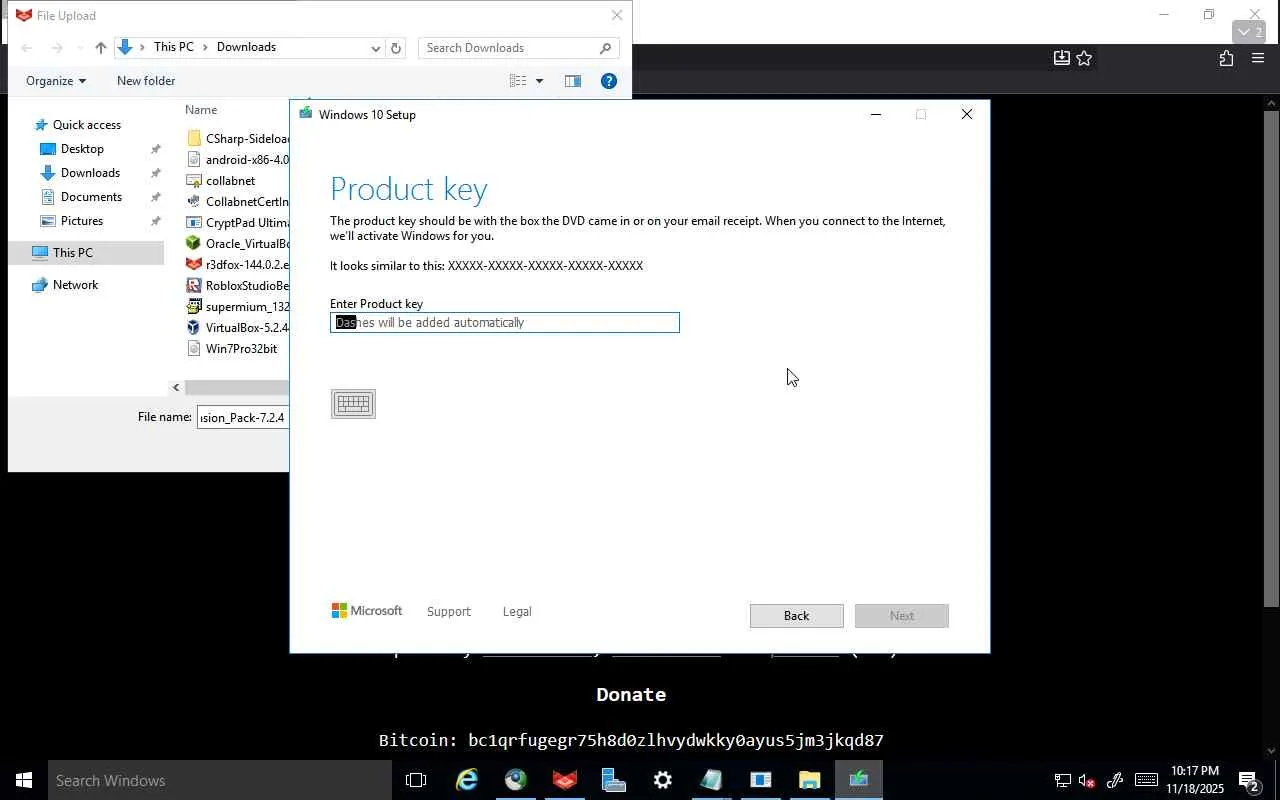Image resolution: width=1280 pixels, height=800 pixels.
Task: Launch Internet Explorer from the taskbar
Action: [466, 780]
